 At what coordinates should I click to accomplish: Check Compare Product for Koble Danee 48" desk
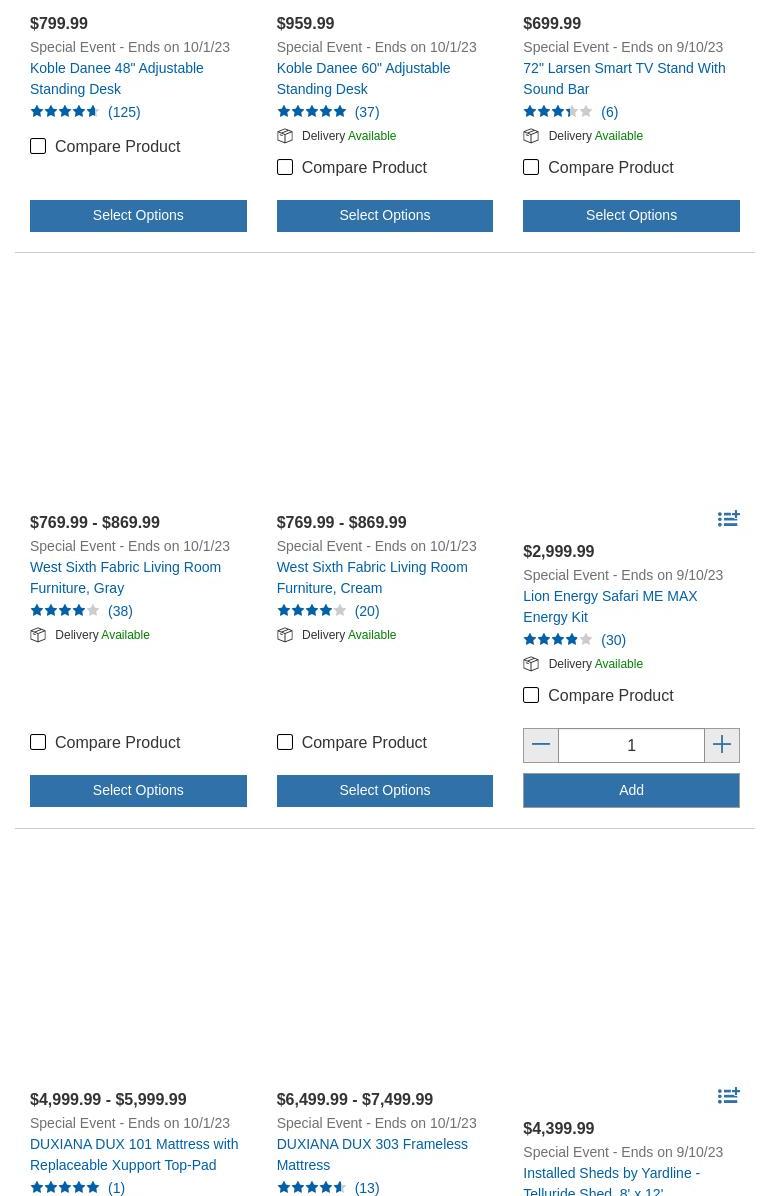click(x=38, y=146)
